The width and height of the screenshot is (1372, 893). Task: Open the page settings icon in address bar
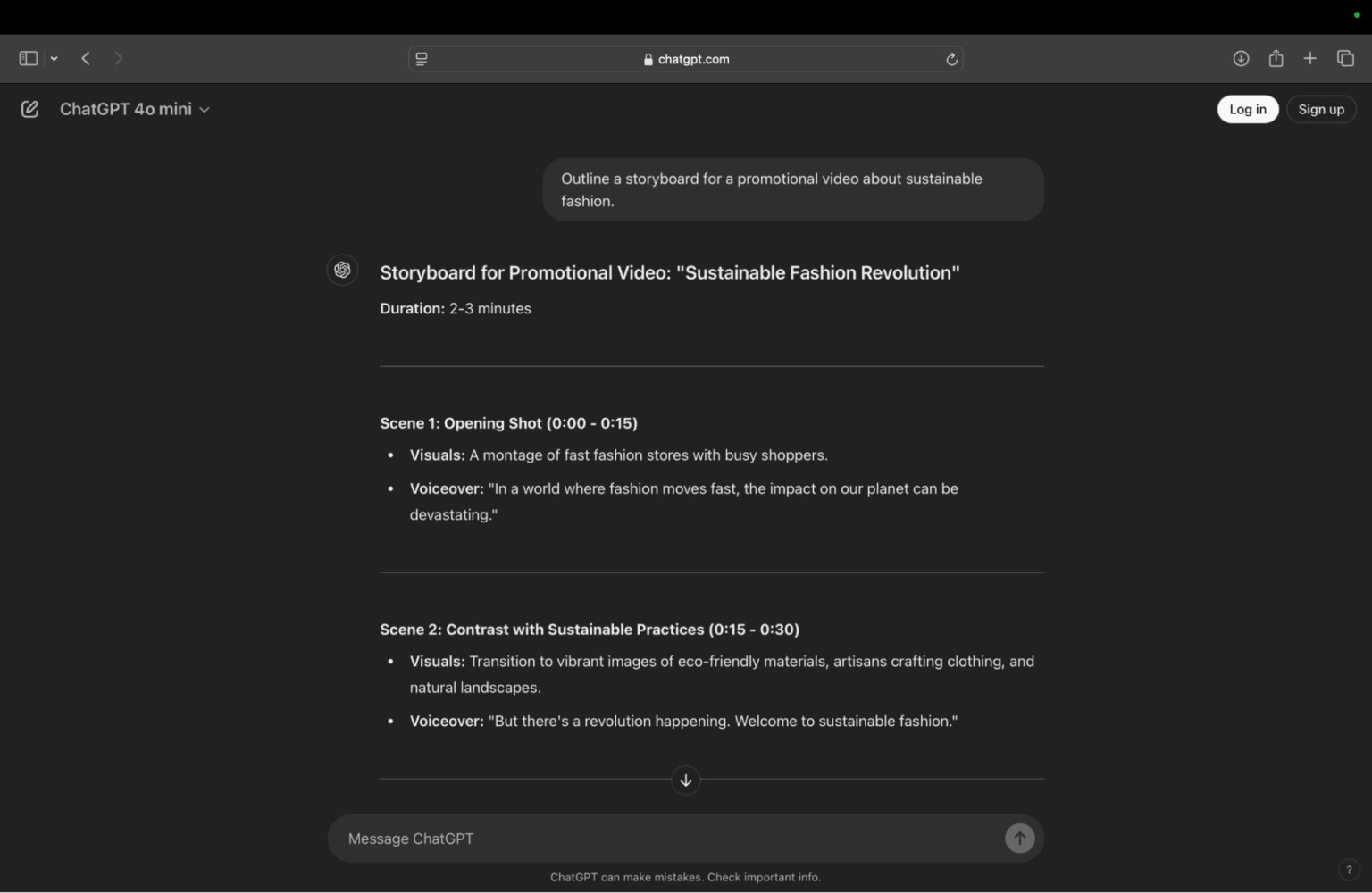422,59
